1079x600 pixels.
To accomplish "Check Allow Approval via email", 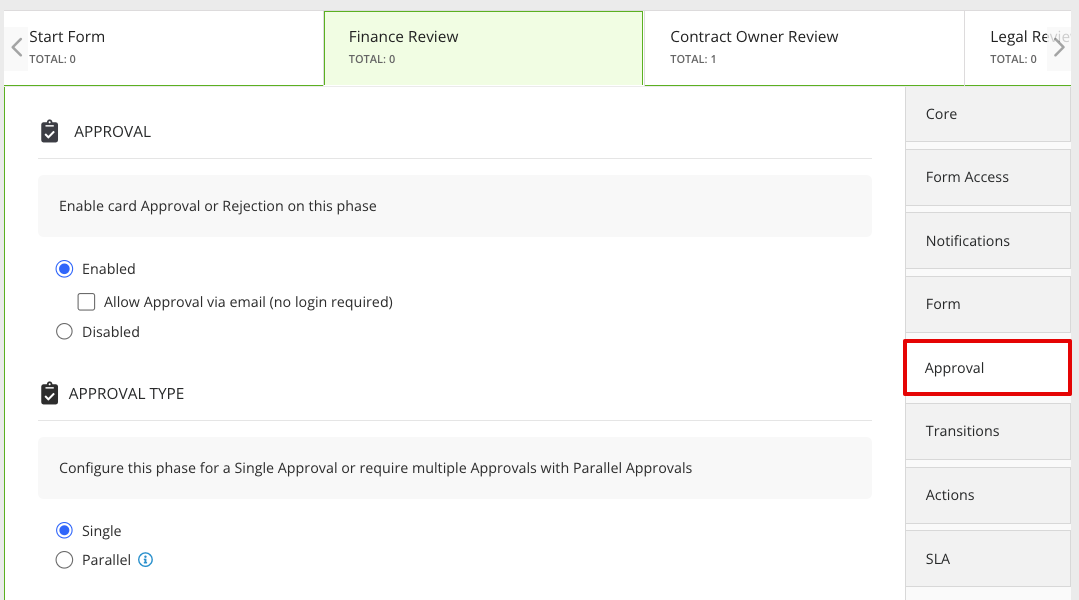I will (86, 301).
